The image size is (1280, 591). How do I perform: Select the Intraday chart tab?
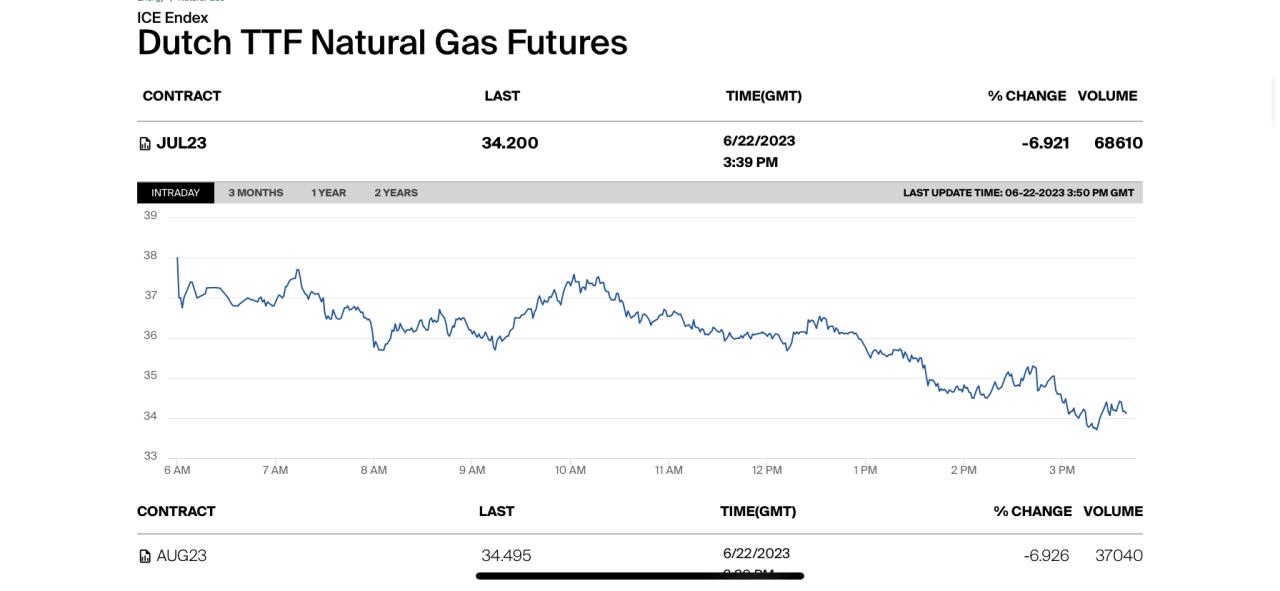175,193
